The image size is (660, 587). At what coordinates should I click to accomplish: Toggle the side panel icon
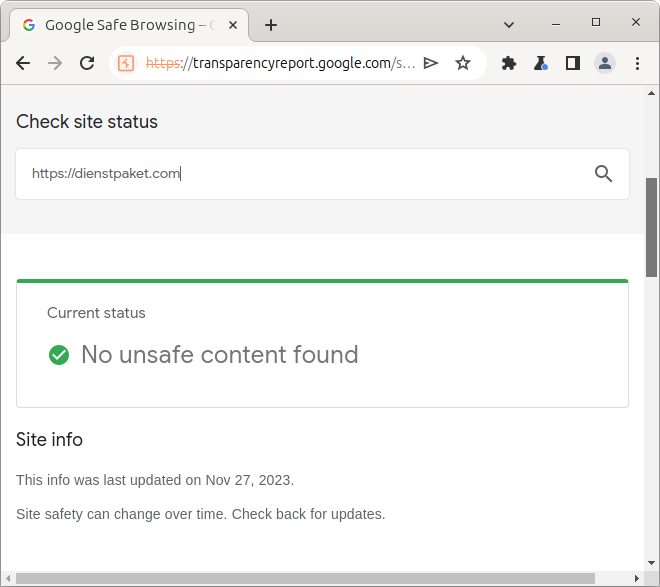tap(573, 63)
